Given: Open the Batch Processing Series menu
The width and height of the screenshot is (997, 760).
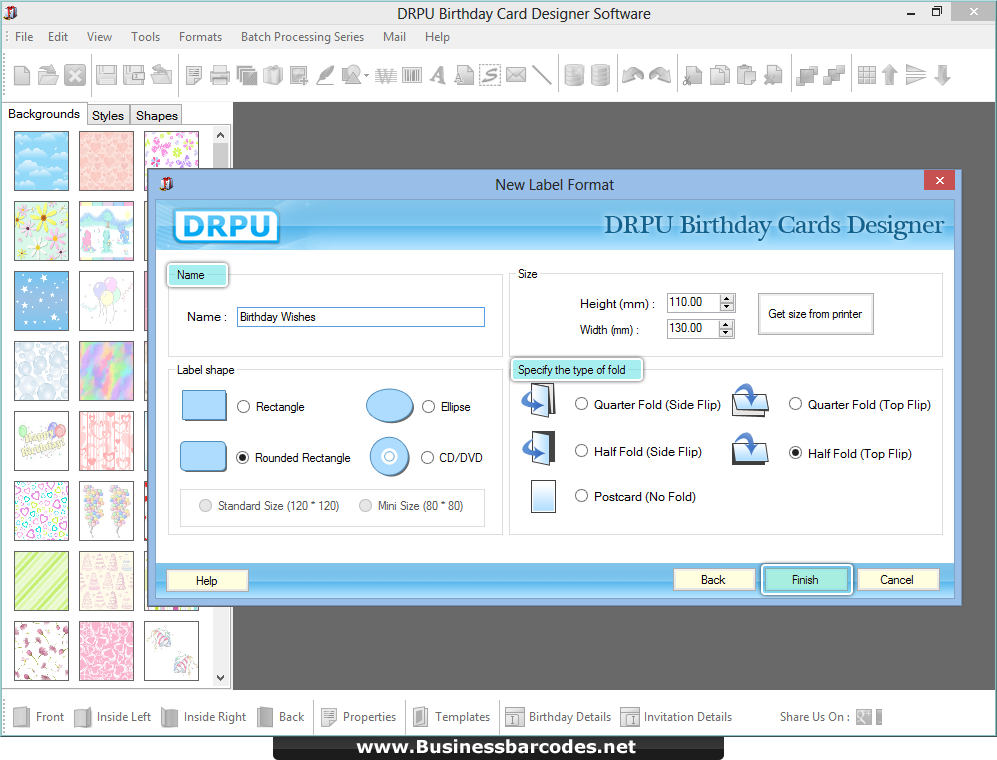Looking at the screenshot, I should [x=302, y=37].
